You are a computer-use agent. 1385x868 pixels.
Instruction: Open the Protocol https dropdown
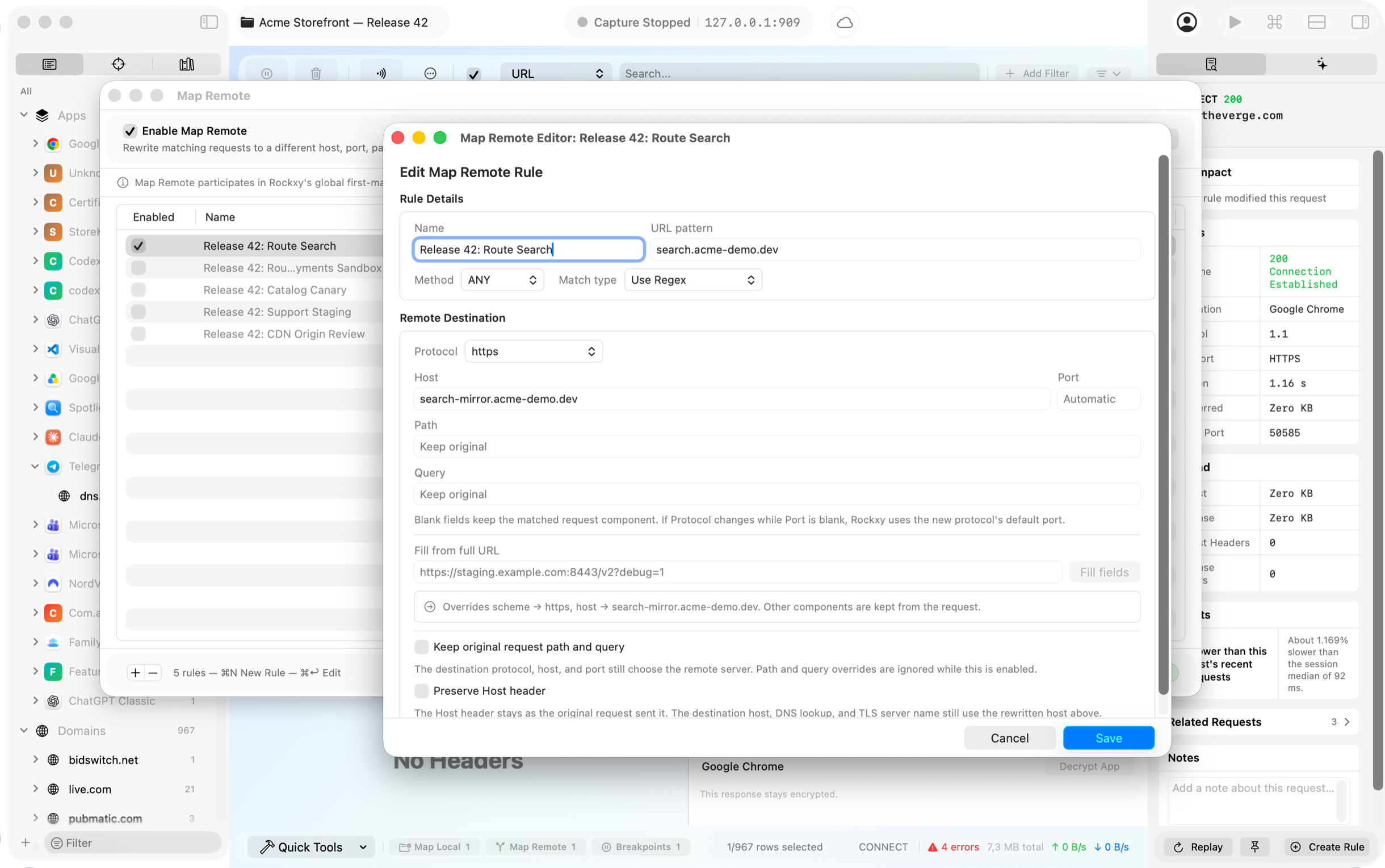(533, 351)
